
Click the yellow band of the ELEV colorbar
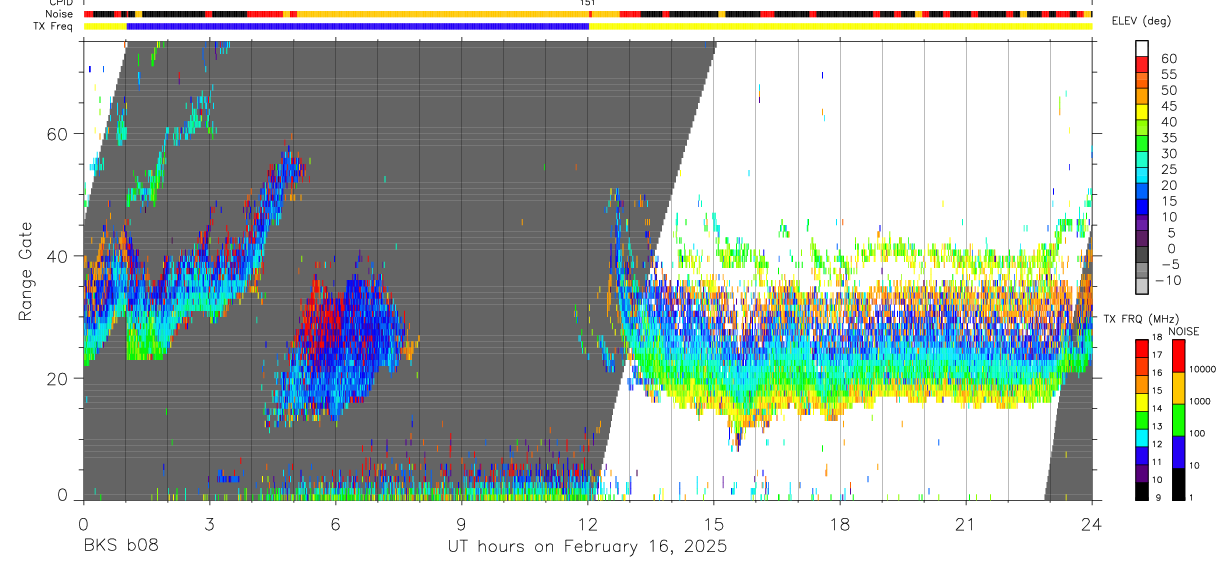[1142, 113]
